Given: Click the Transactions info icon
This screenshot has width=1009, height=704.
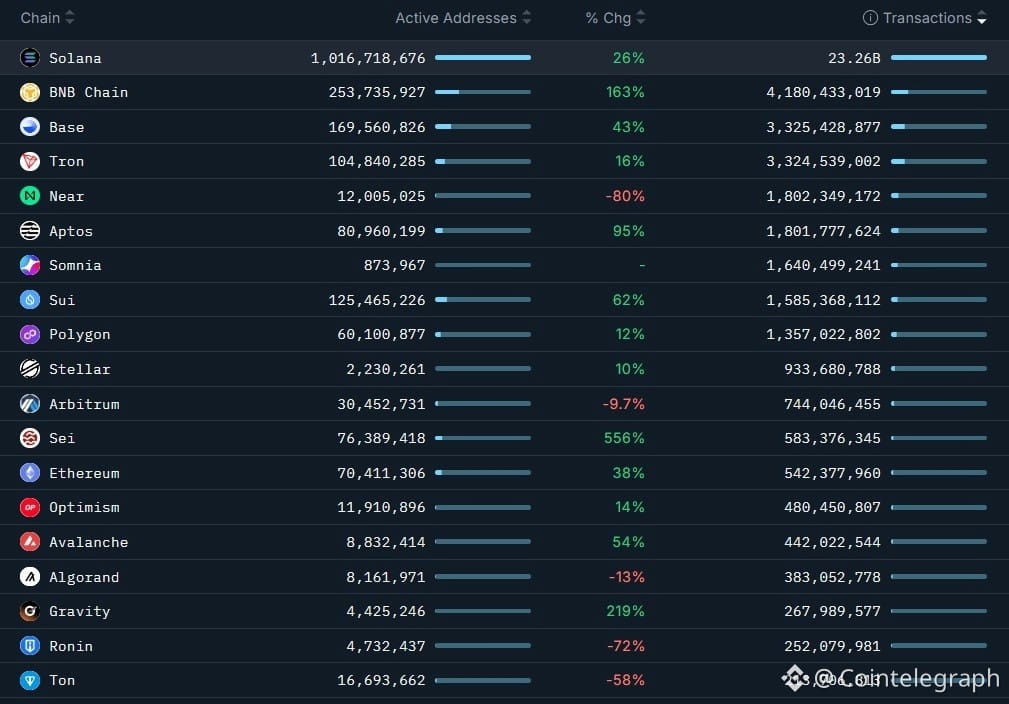Looking at the screenshot, I should pos(870,18).
